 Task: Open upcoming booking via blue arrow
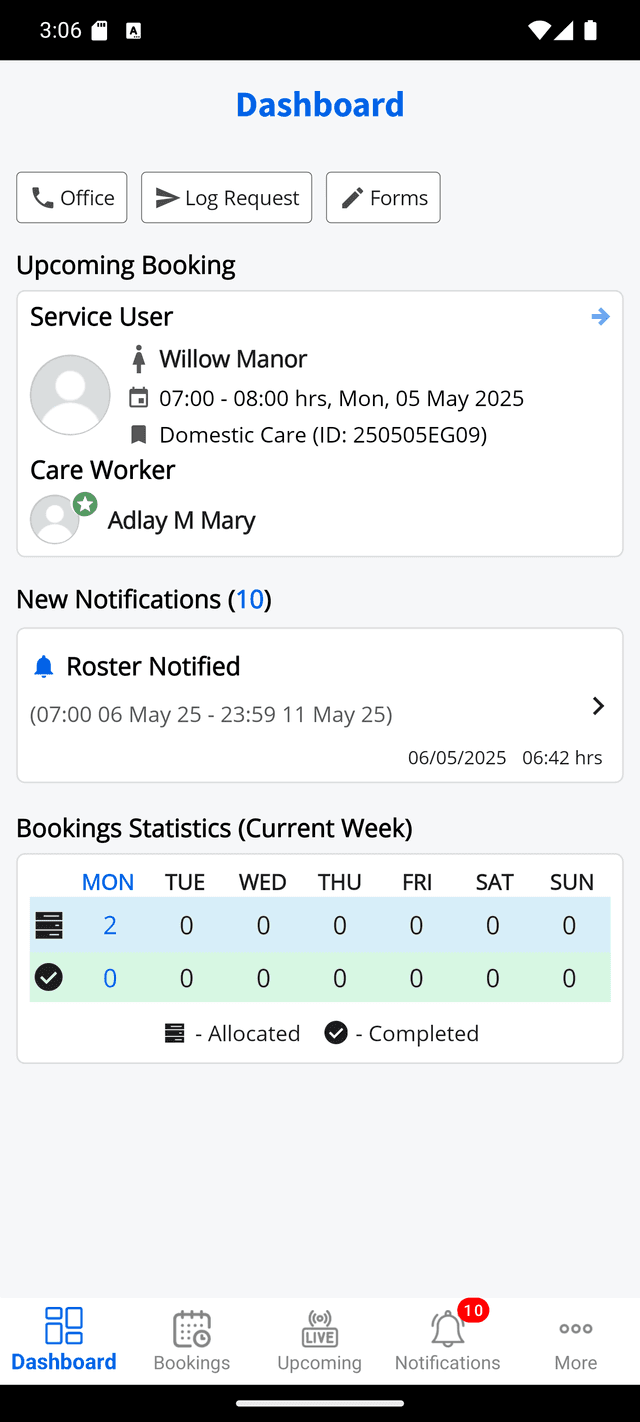600,317
